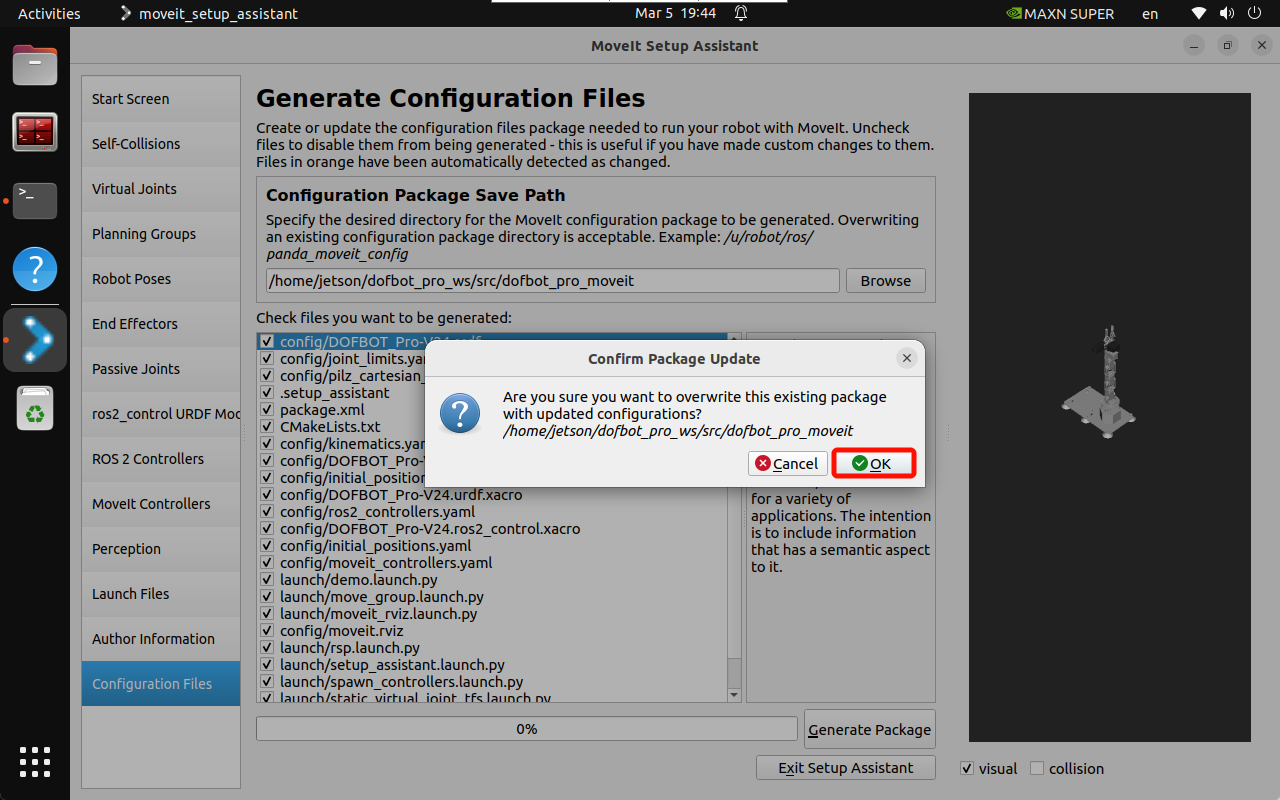Click the 0% generation progress bar
Viewport: 1280px width, 800px height.
tap(527, 729)
